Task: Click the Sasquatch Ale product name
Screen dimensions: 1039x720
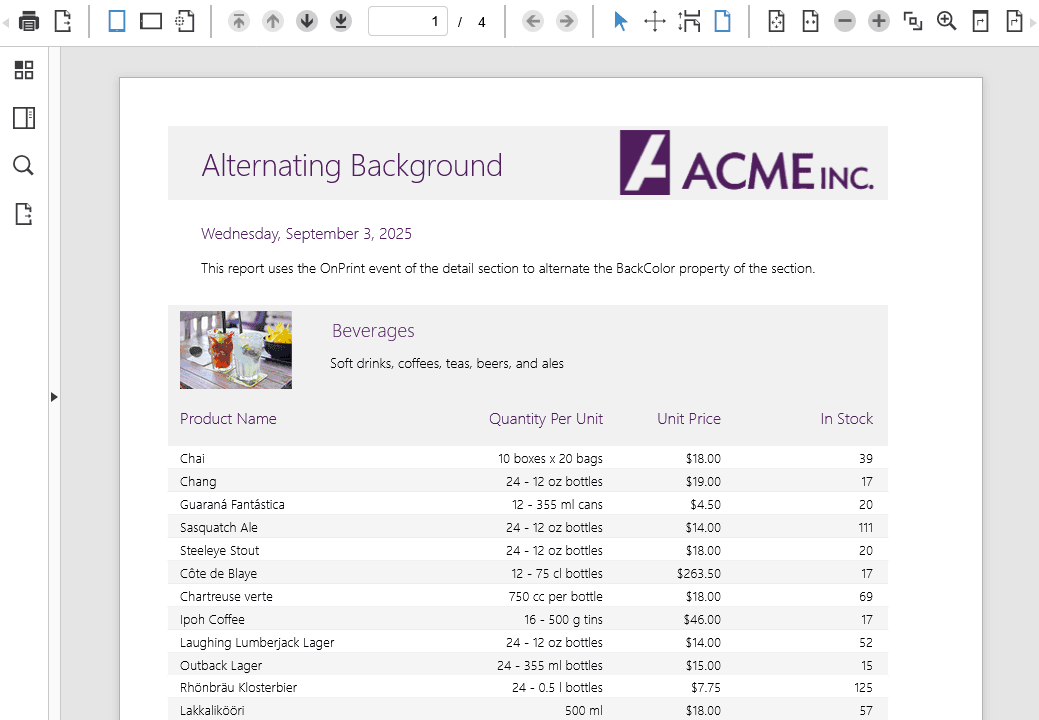Action: pos(219,528)
